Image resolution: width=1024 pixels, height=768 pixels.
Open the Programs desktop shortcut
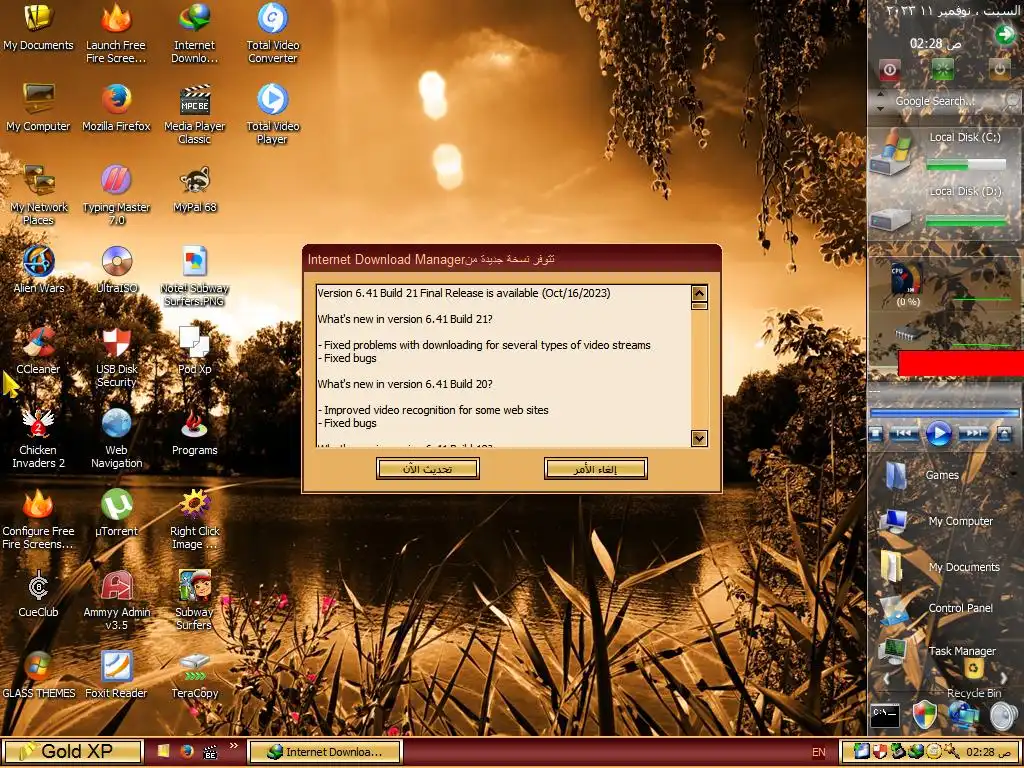[195, 432]
